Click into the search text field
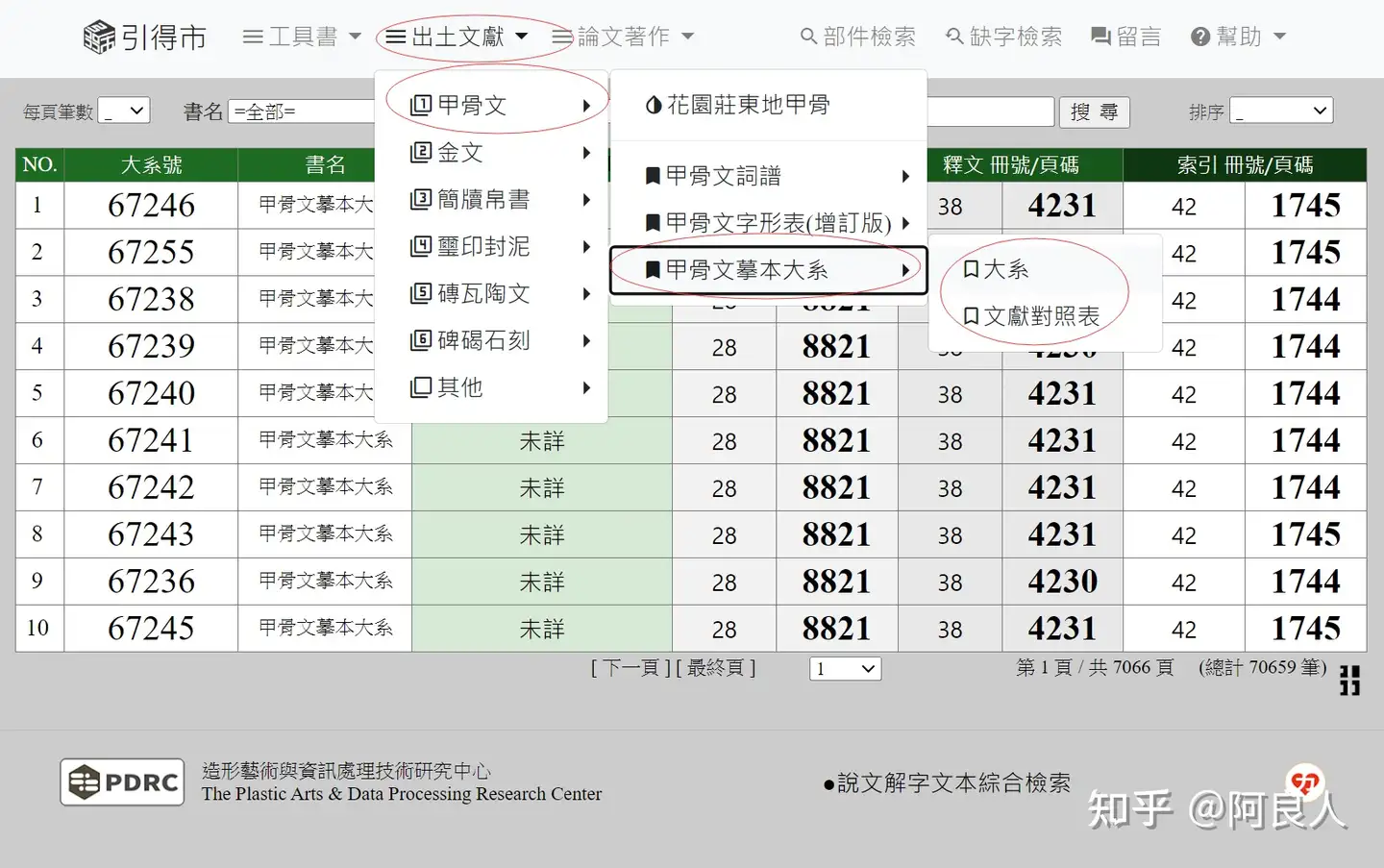Screen dimensions: 1384x868 tap(990, 112)
